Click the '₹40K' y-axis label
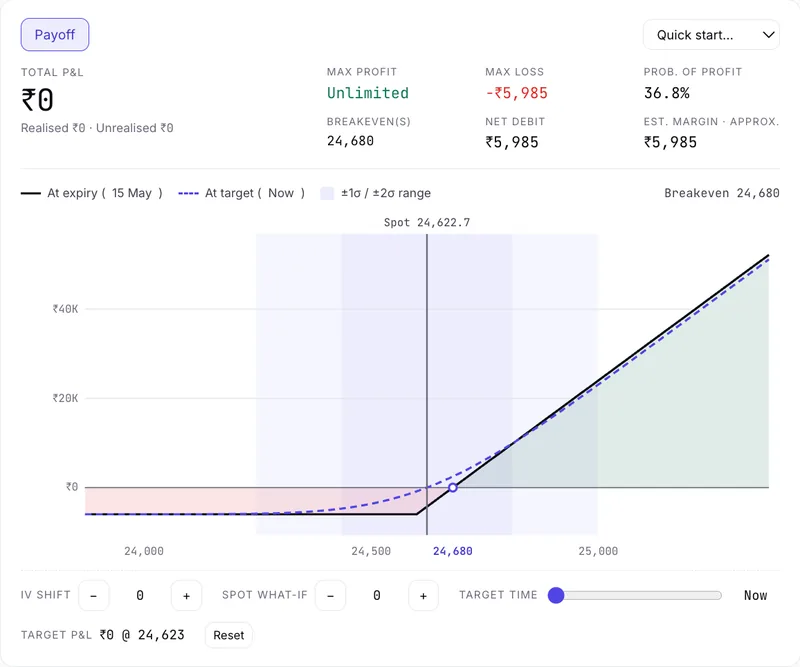This screenshot has height=667, width=800. (x=65, y=309)
